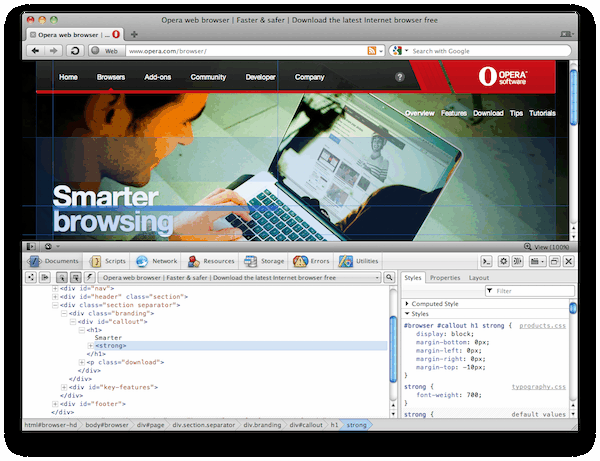The width and height of the screenshot is (600, 461).
Task: Open the search engine dropdown arrow
Action: point(407,50)
